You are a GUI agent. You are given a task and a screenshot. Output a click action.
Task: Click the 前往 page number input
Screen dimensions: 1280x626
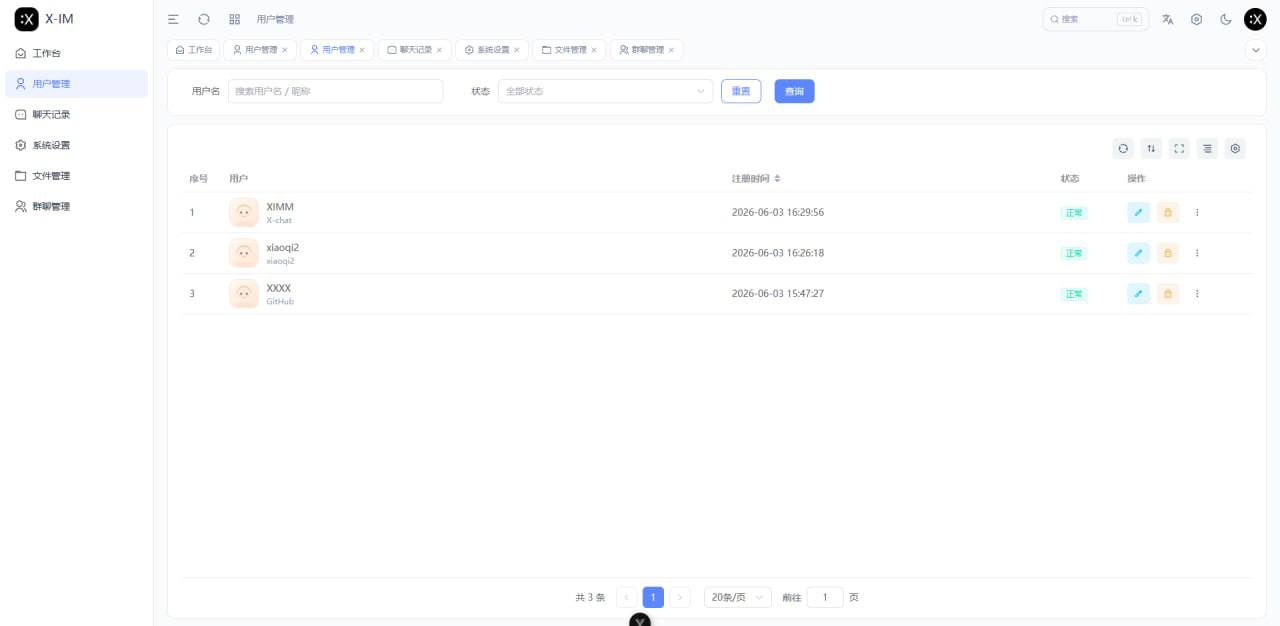(825, 597)
